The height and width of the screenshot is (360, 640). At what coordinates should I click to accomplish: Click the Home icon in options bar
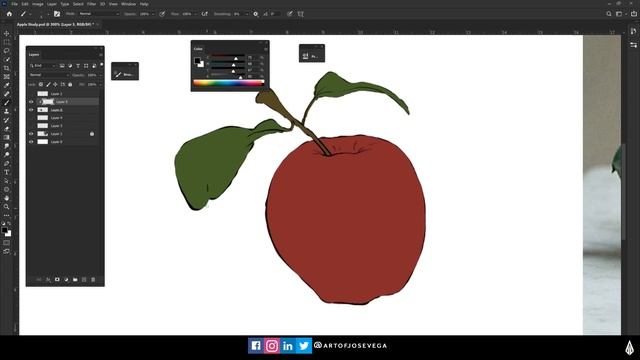tap(9, 14)
